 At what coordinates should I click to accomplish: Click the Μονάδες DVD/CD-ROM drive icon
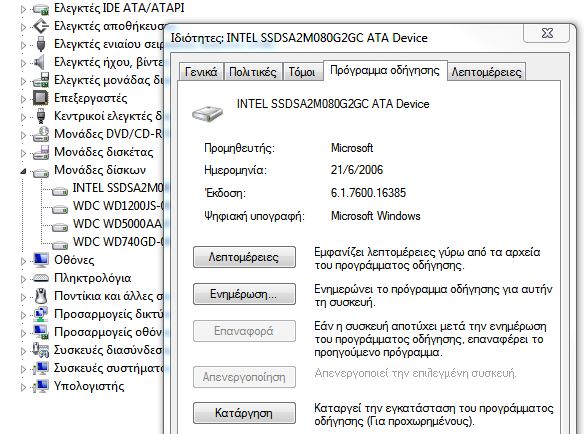(x=41, y=134)
